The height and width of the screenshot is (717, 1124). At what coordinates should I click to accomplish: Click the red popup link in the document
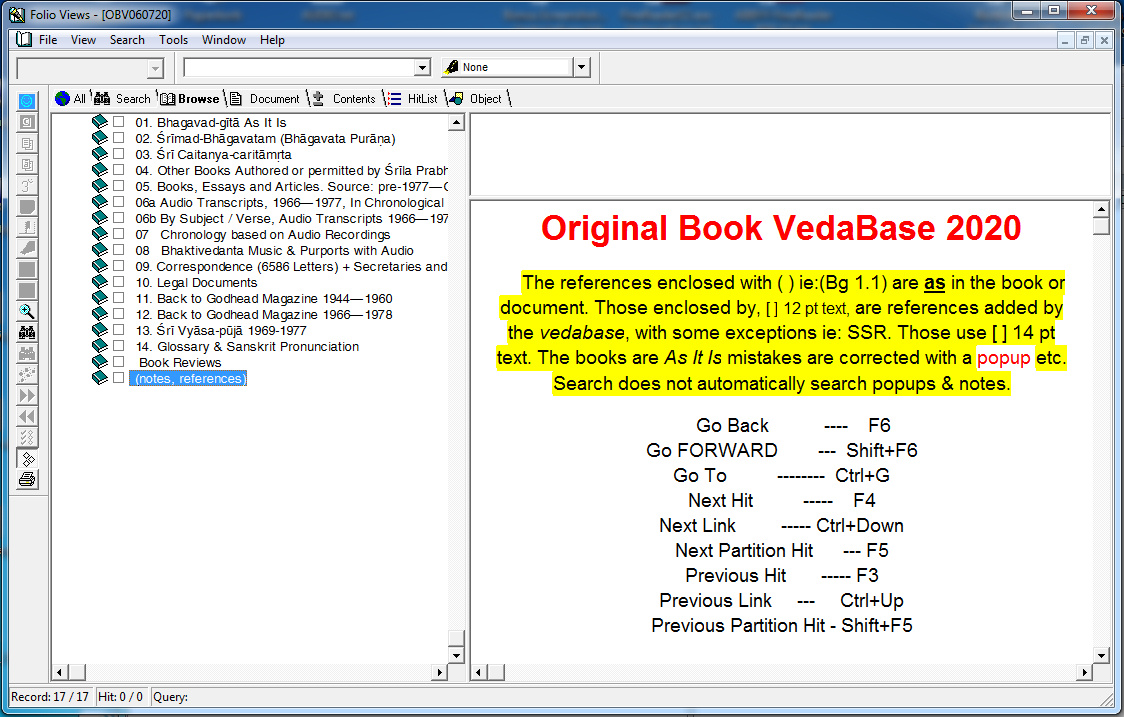1004,358
